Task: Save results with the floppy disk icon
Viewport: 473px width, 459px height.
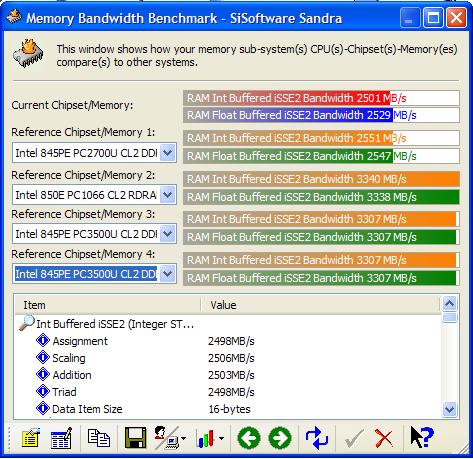Action: coord(135,437)
